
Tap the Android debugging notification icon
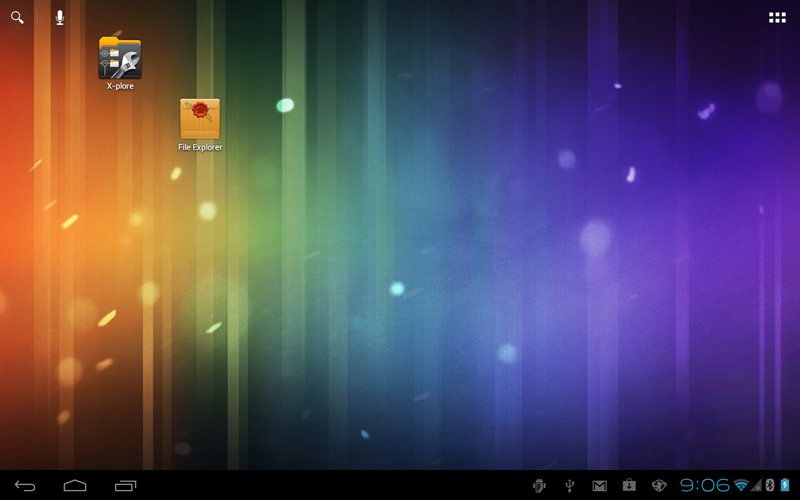[x=539, y=486]
